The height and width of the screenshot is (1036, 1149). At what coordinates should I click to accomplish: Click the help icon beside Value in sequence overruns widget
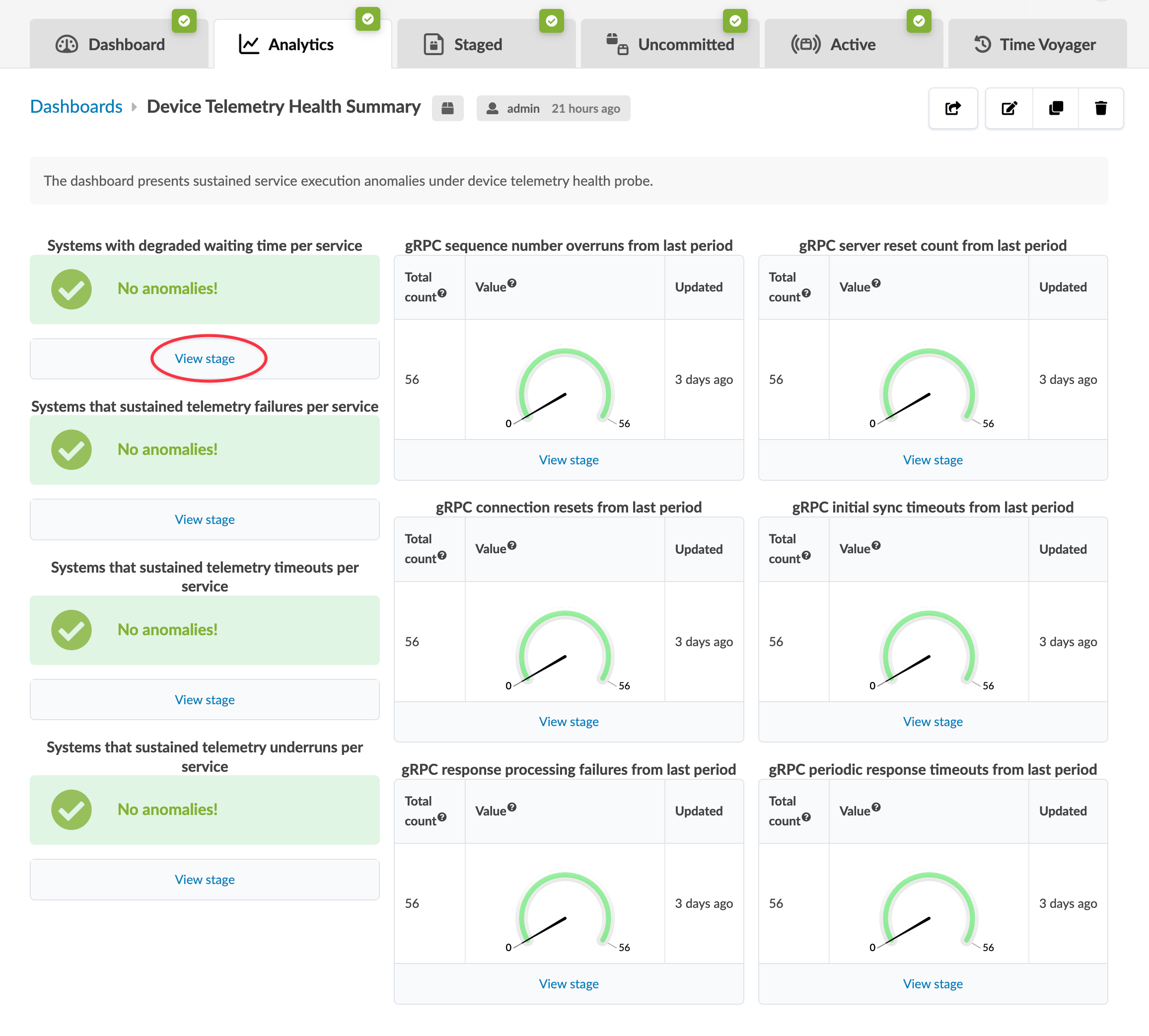coord(511,283)
